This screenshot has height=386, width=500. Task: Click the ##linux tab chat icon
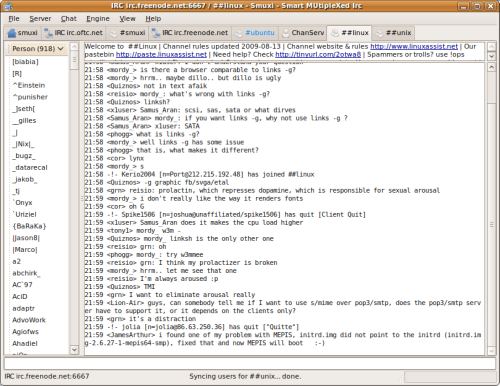335,33
